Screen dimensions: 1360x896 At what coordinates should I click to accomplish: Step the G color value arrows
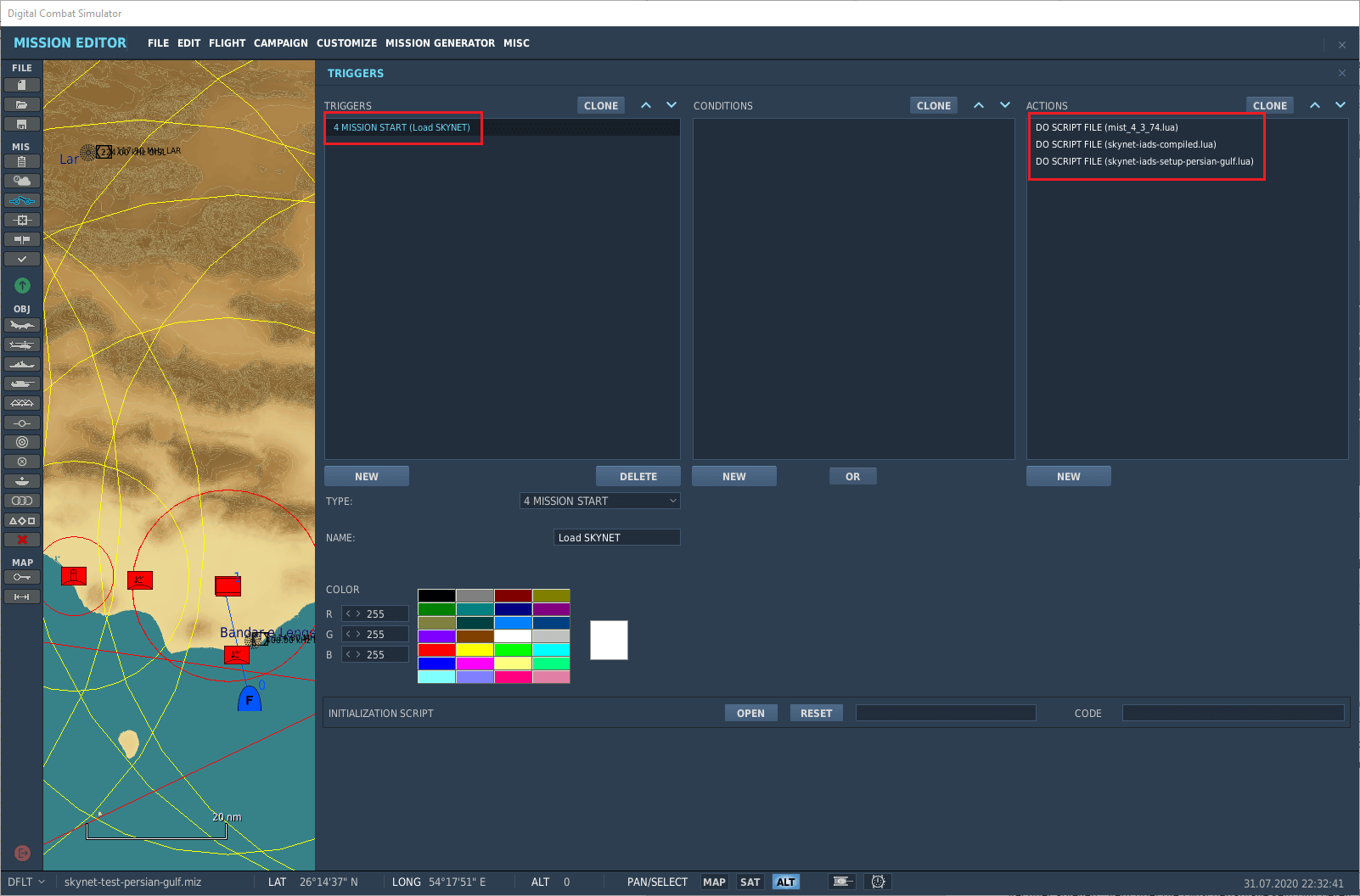pyautogui.click(x=353, y=634)
